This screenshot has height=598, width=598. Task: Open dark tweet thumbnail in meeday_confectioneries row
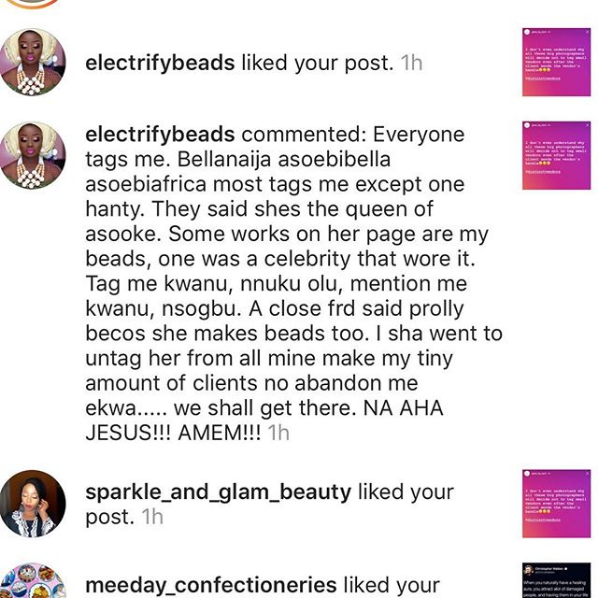pos(556,580)
